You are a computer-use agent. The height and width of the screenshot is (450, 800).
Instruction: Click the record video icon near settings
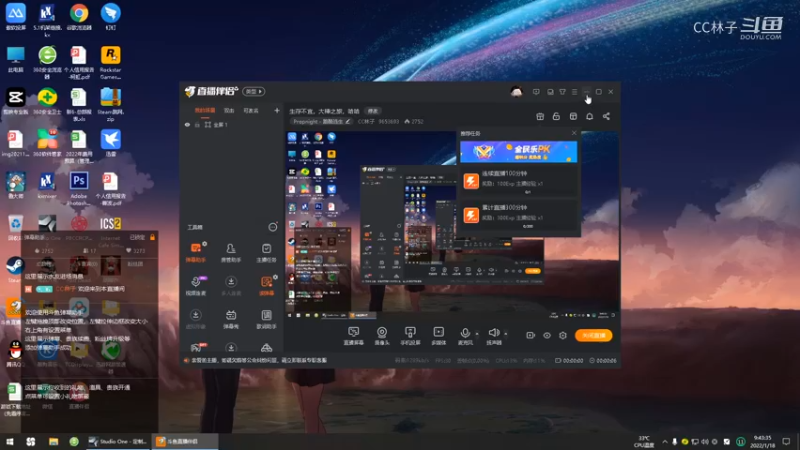[x=531, y=335]
